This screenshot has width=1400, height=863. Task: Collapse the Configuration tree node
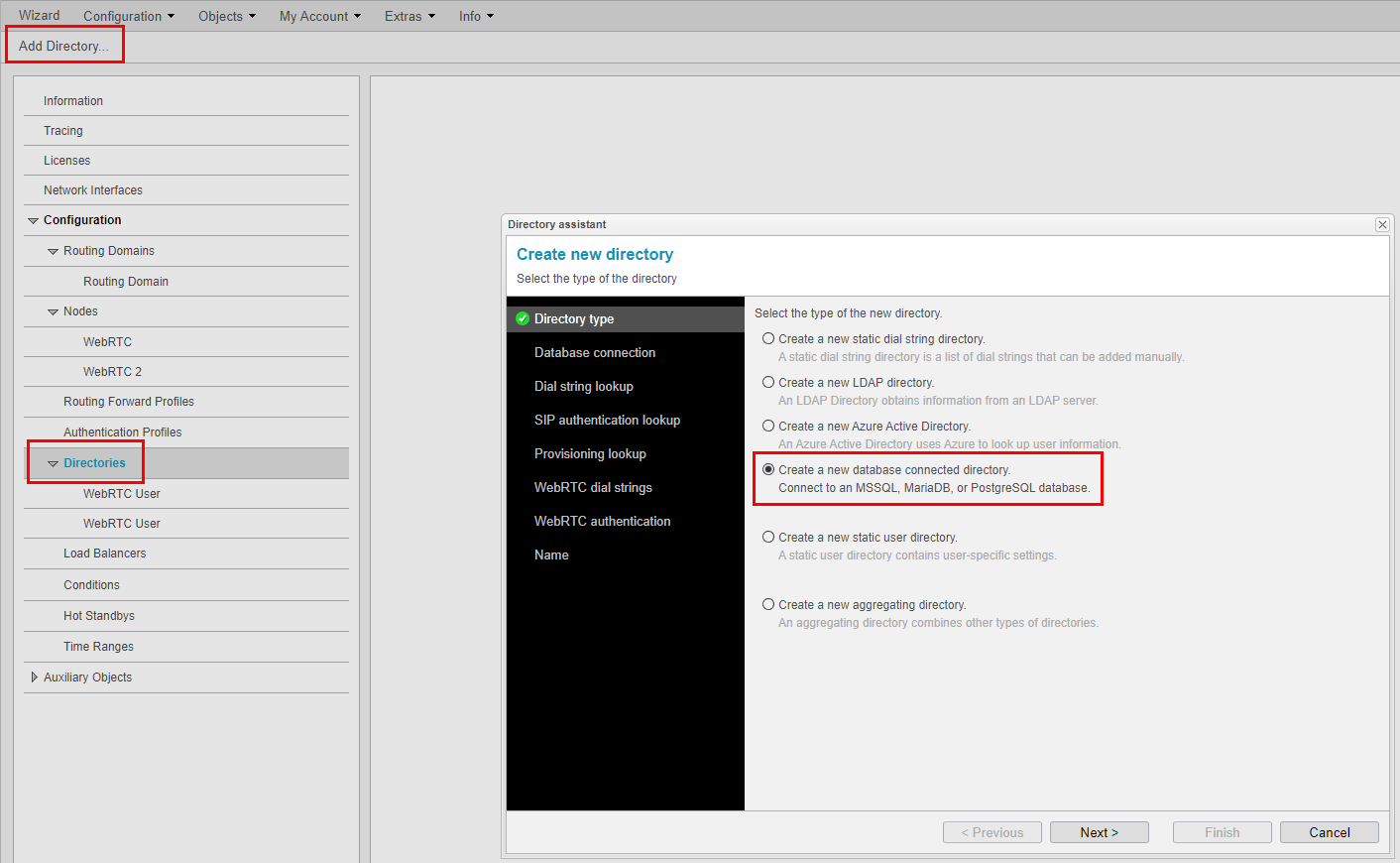(34, 220)
